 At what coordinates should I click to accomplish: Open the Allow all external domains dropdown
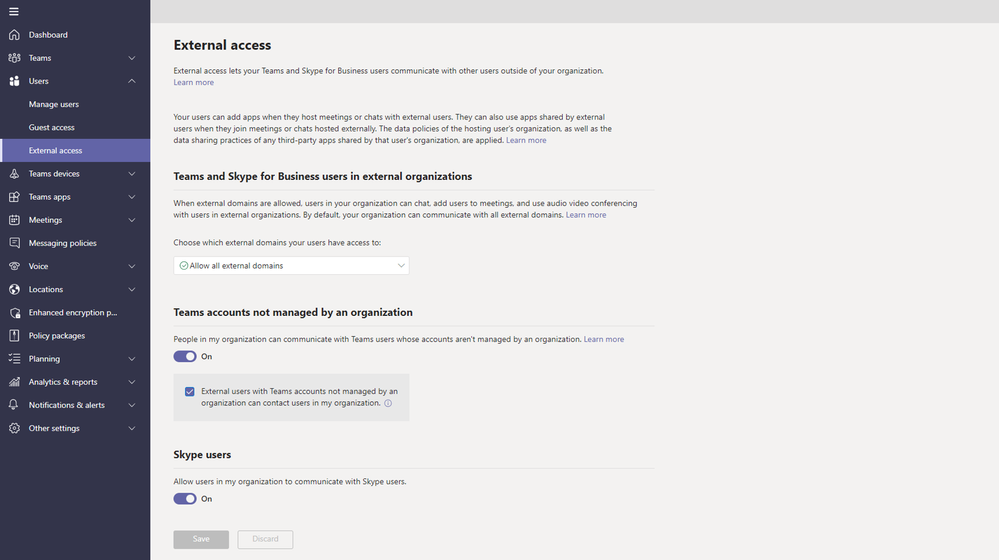point(291,266)
